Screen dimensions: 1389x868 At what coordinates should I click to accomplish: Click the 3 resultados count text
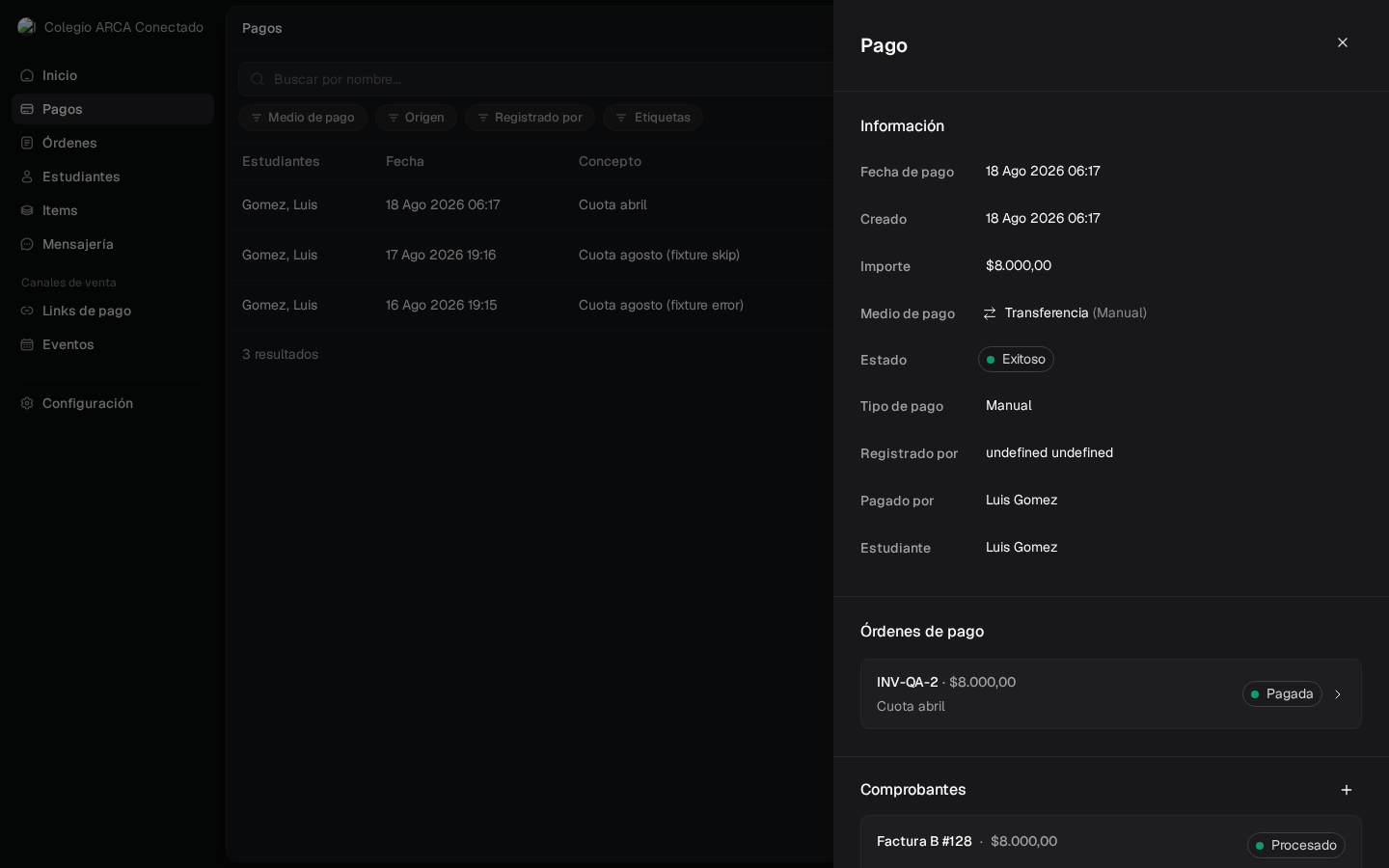[x=281, y=354]
